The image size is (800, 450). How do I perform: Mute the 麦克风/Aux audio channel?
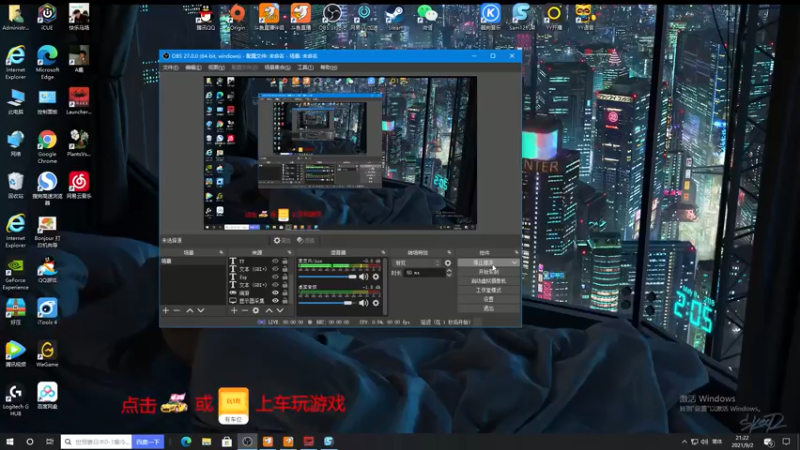(x=363, y=277)
